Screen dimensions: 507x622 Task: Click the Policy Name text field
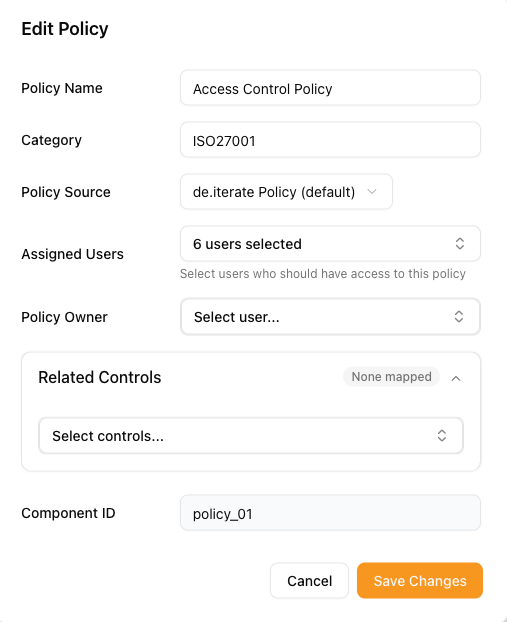click(x=330, y=88)
